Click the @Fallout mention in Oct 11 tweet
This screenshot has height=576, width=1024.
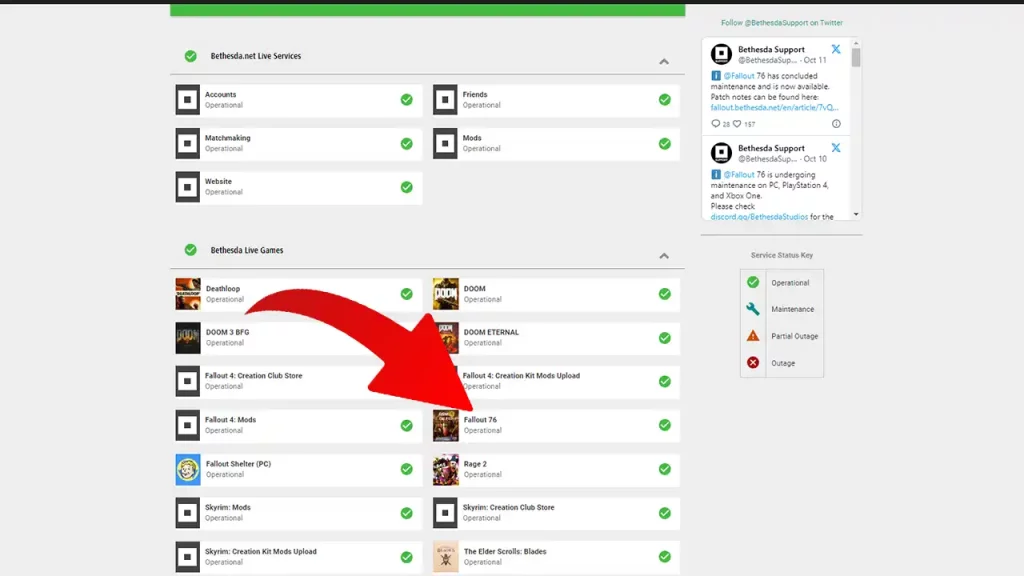tap(739, 76)
